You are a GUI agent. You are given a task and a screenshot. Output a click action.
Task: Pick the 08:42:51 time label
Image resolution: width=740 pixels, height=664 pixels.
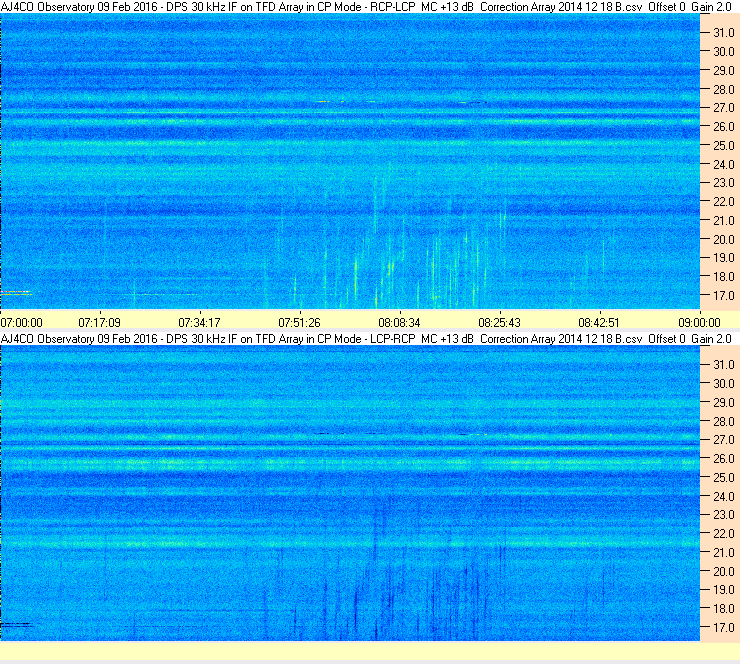tap(599, 323)
